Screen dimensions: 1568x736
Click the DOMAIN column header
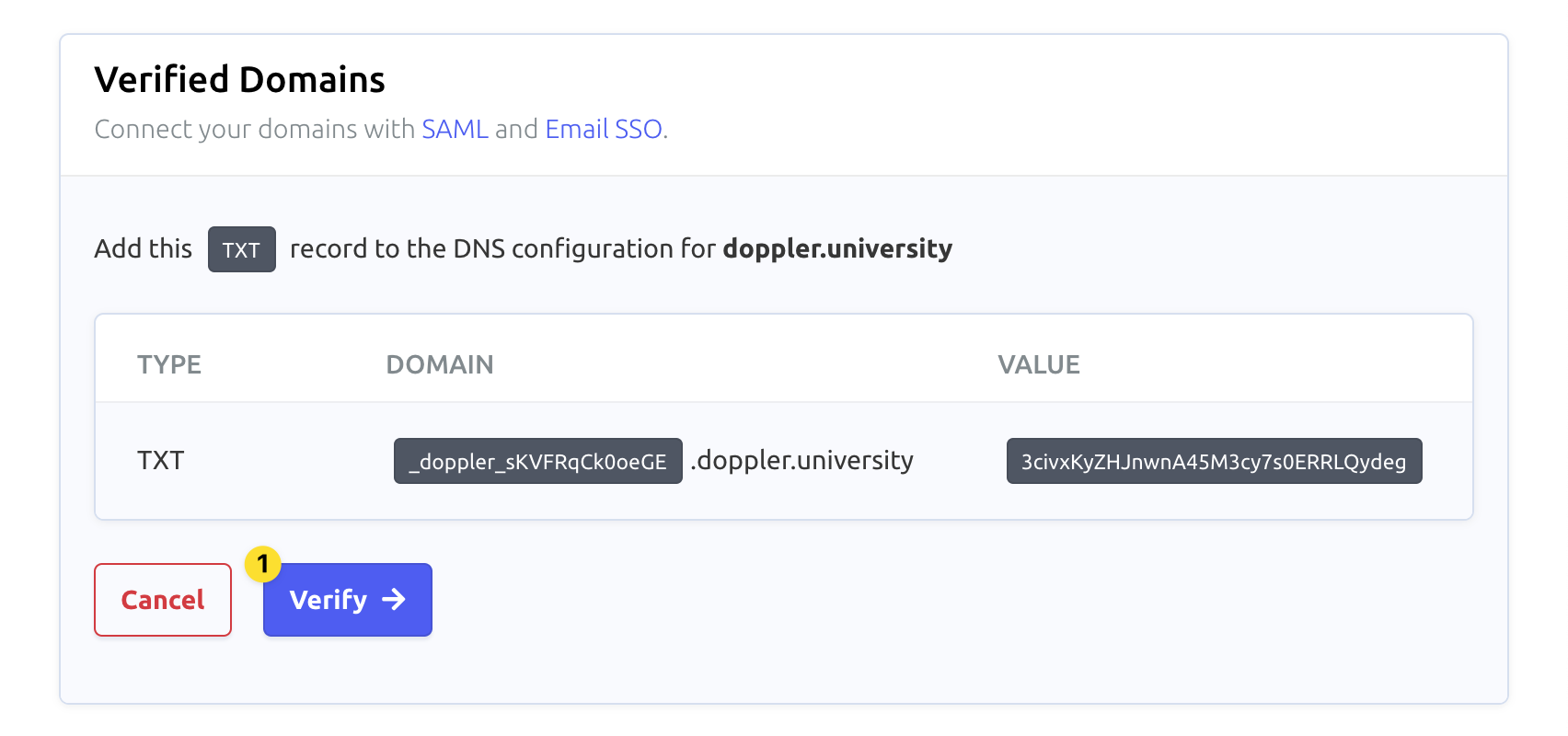440,364
